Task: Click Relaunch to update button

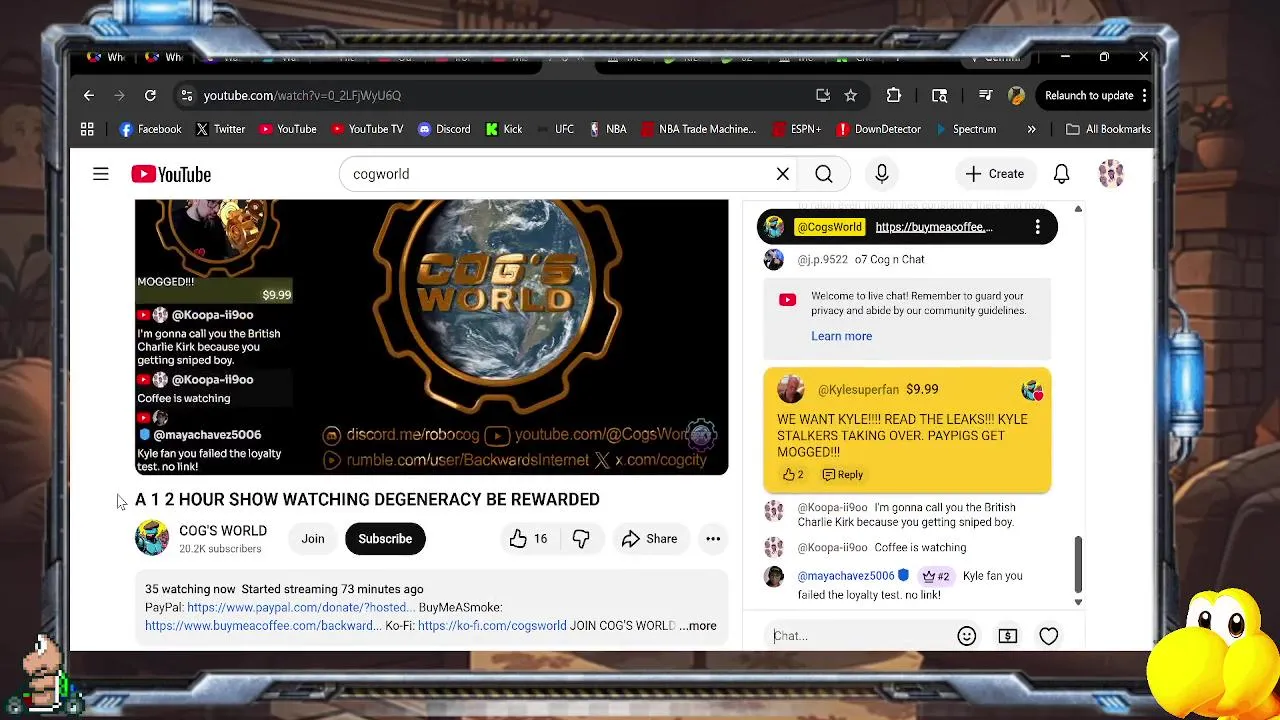Action: 1089,95
